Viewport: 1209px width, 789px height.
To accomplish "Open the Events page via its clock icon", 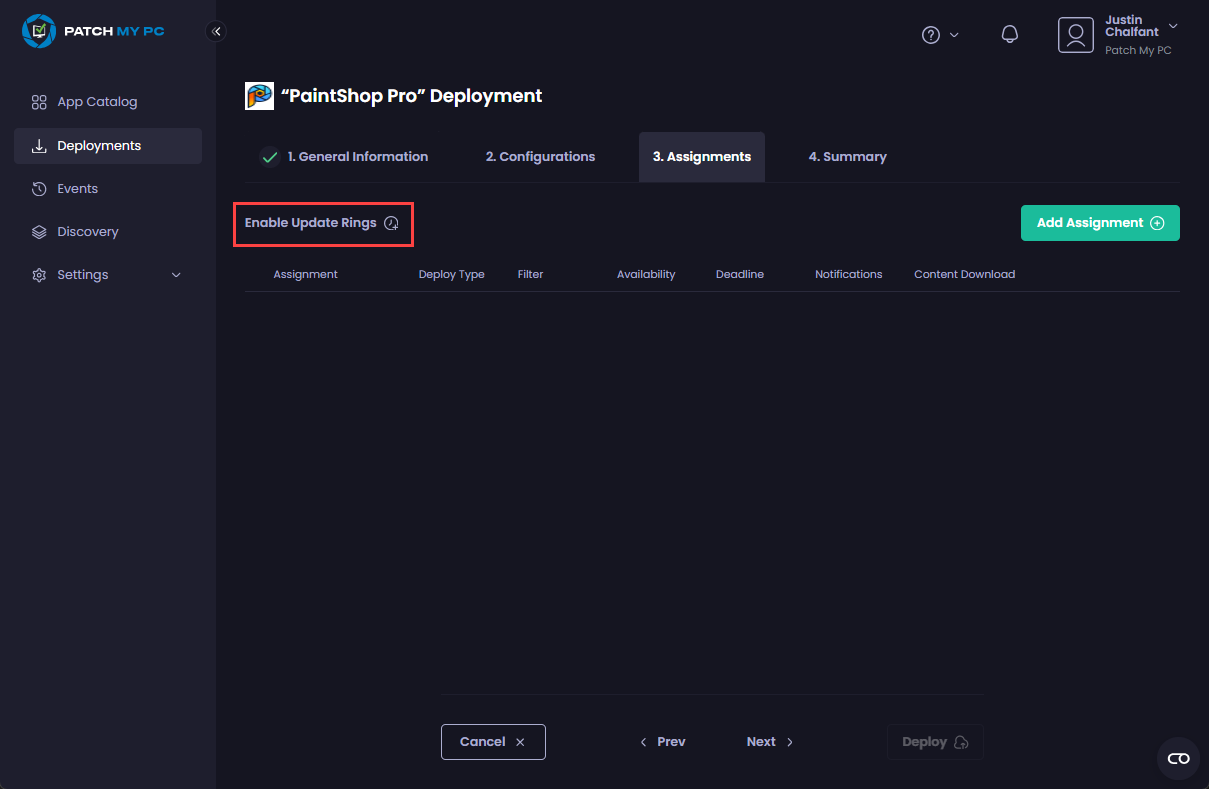I will click(39, 188).
